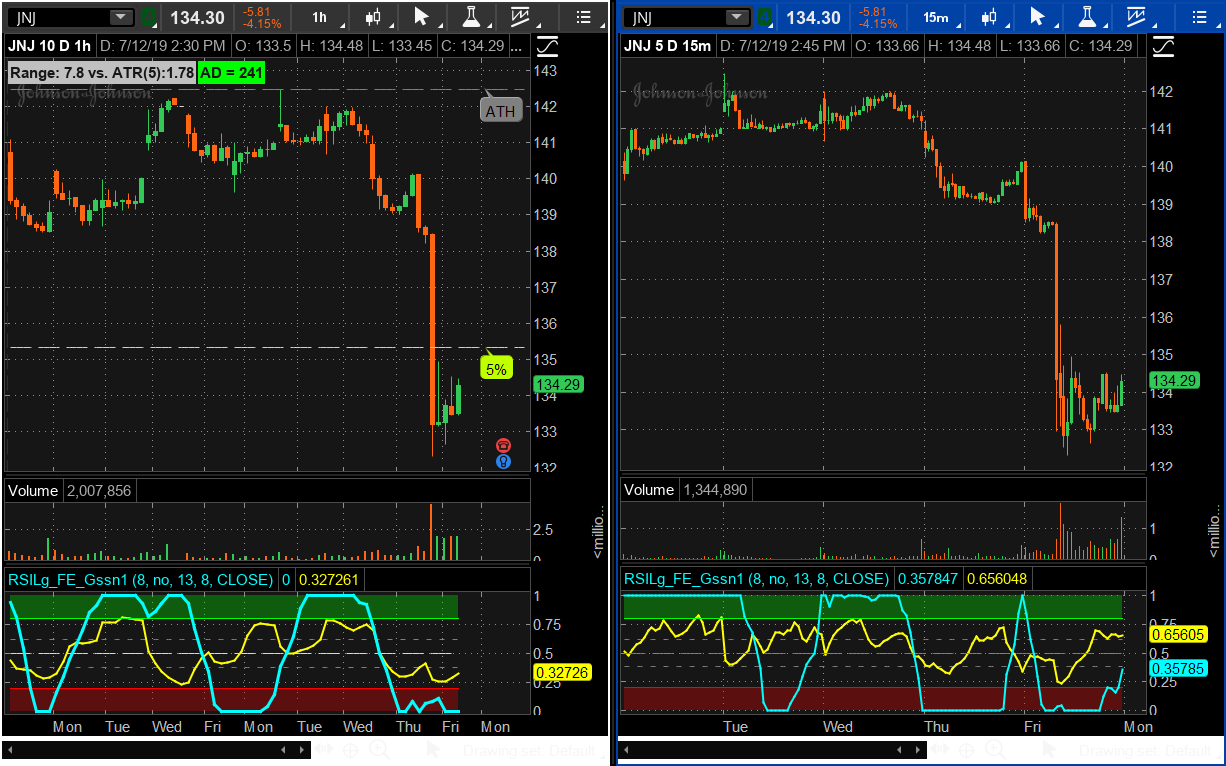Open symbol dropdown arrow in left JNJ chart
The image size is (1226, 766).
click(x=122, y=17)
